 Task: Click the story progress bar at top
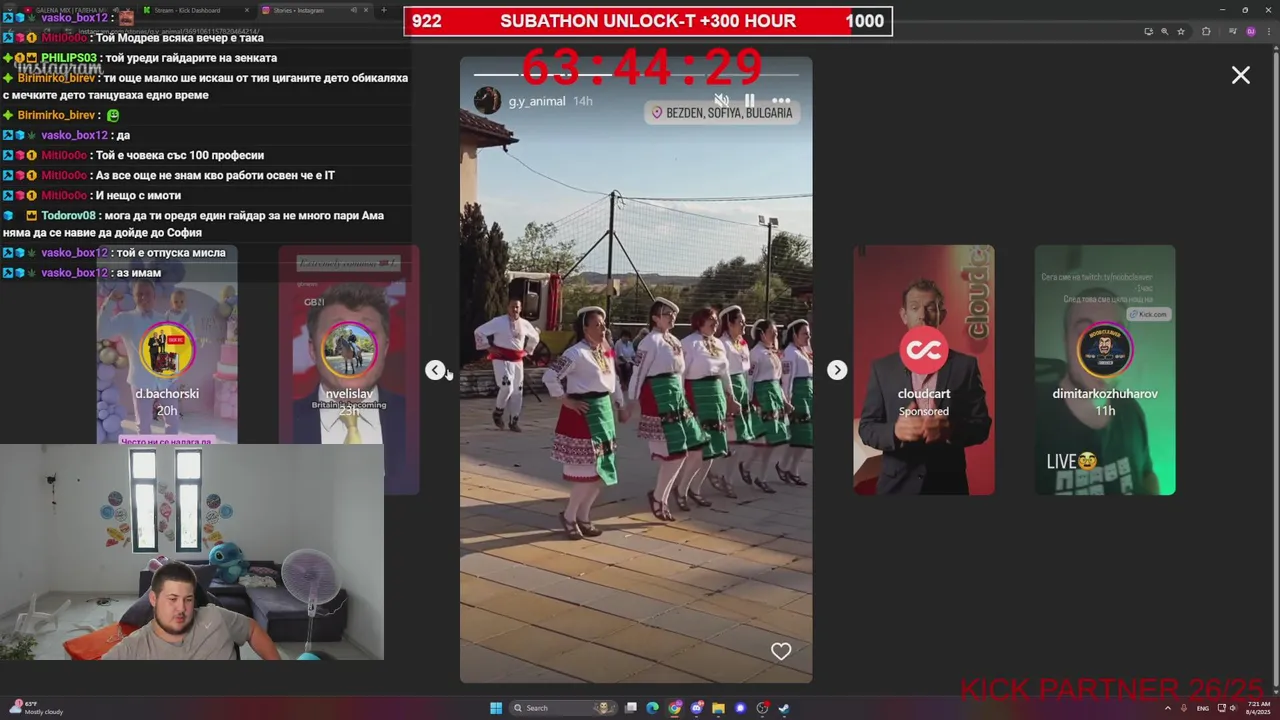[636, 74]
